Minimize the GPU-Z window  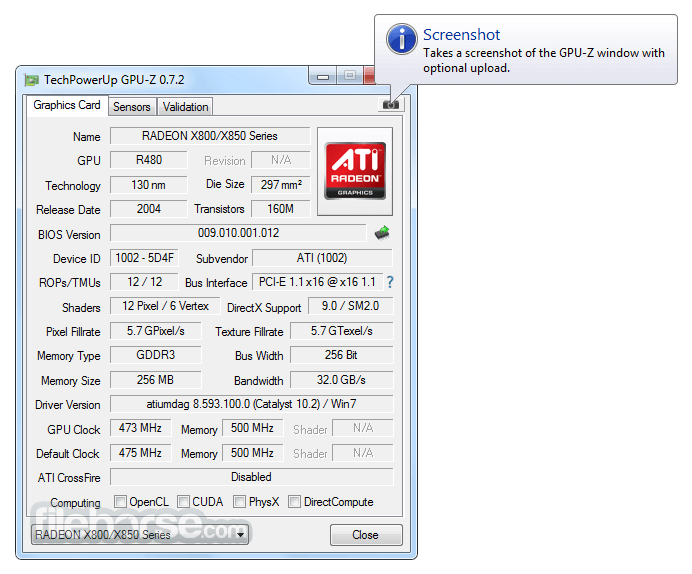[x=323, y=76]
